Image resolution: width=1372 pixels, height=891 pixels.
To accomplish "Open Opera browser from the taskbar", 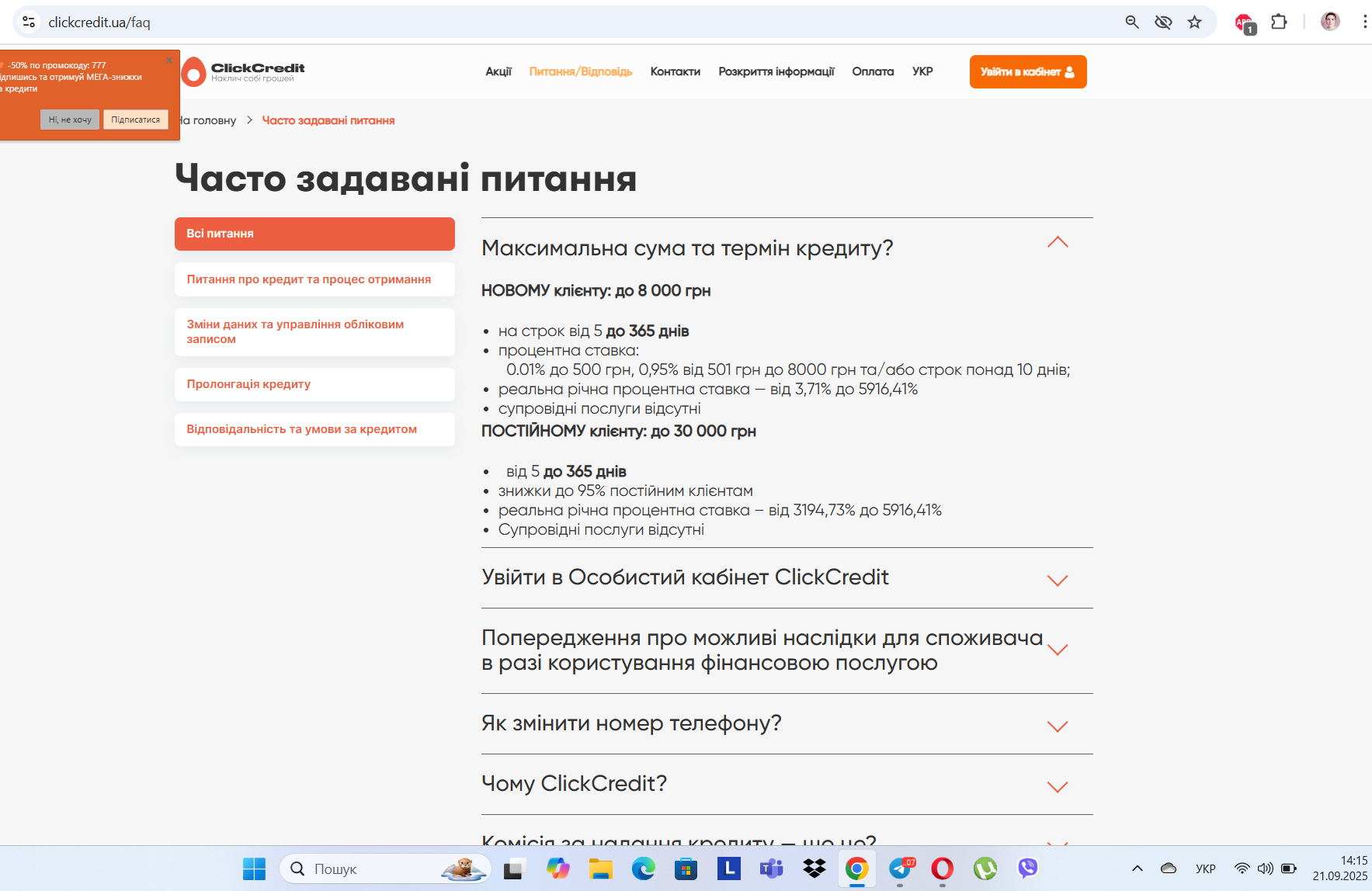I will (943, 868).
